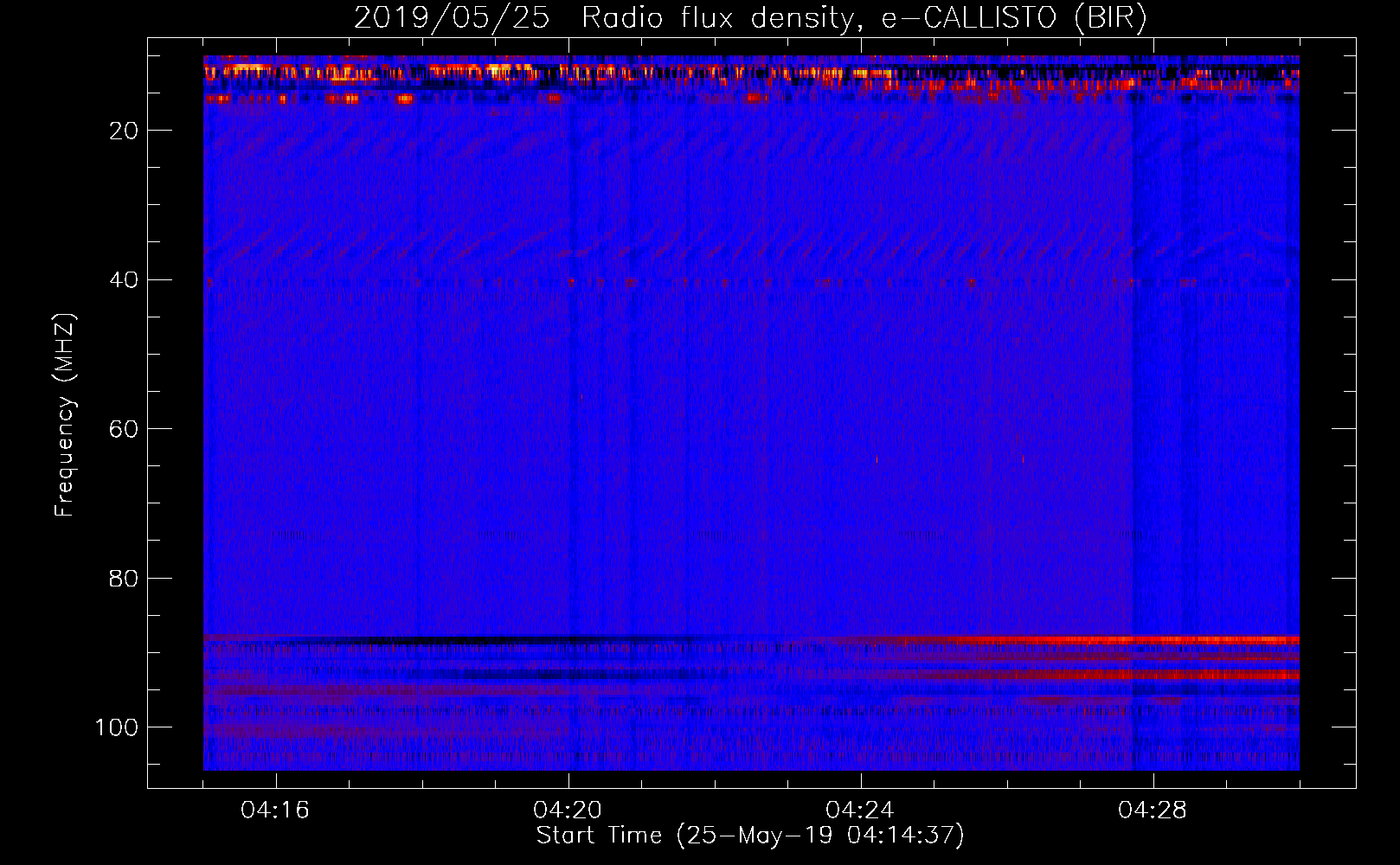The height and width of the screenshot is (865, 1400).
Task: Click the plot title '2019/05/25 Radio flux density, e-CALLISTO (BIR)'
Action: click(750, 18)
